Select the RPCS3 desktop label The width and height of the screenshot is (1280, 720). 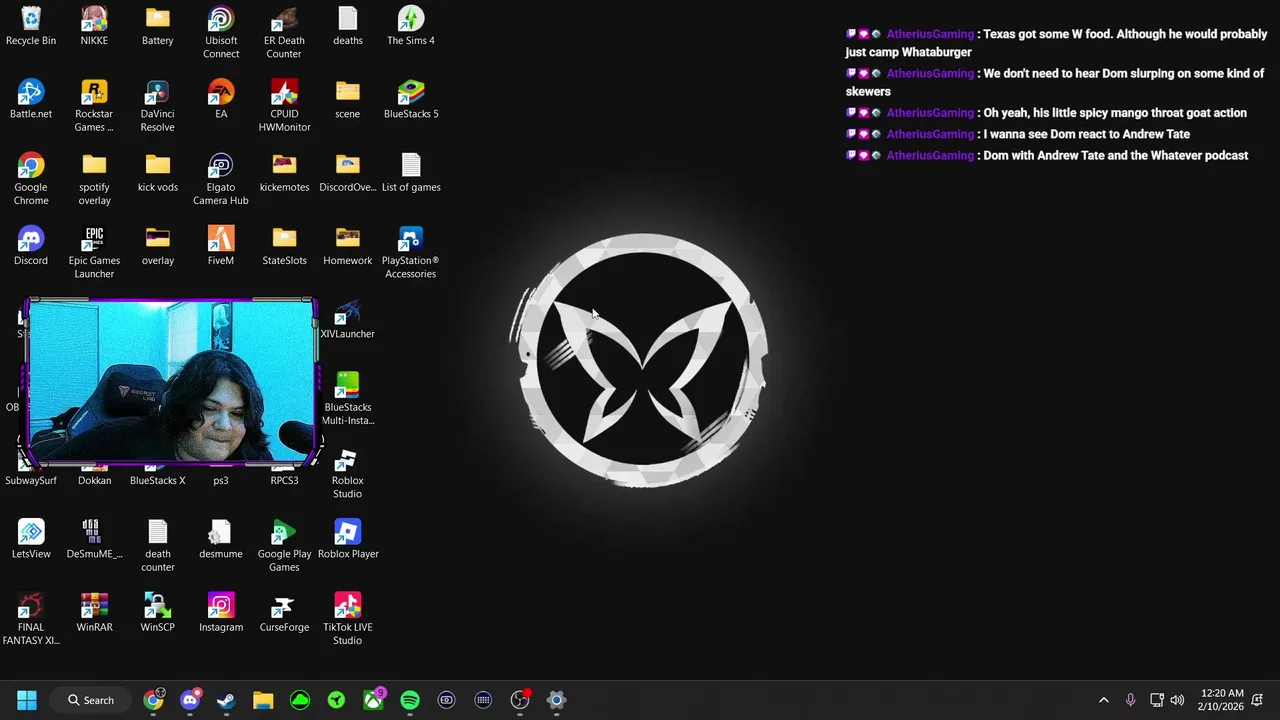(x=284, y=480)
